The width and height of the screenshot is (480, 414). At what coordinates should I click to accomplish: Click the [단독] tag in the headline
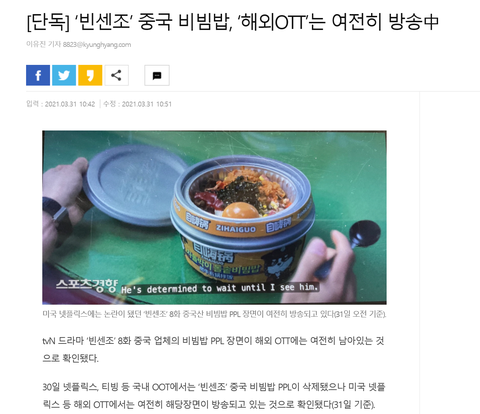pyautogui.click(x=48, y=22)
